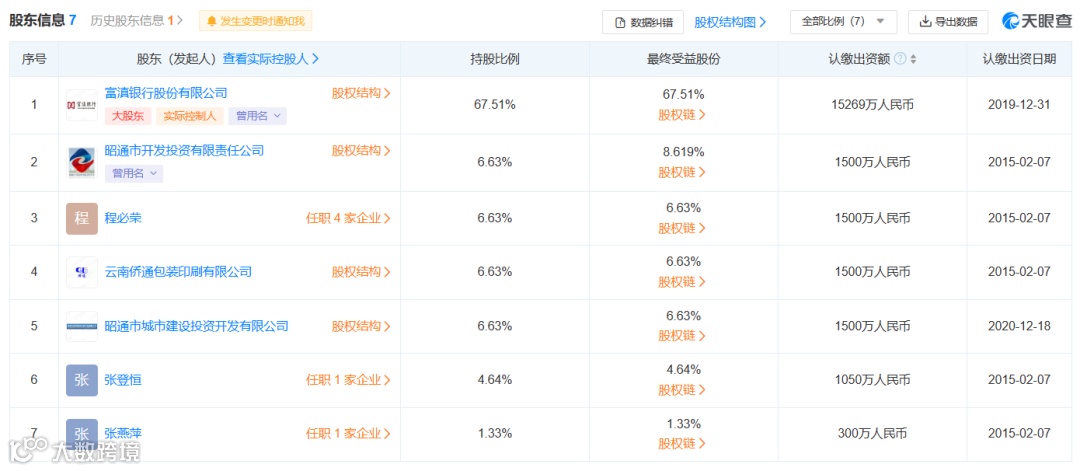Image resolution: width=1080 pixels, height=471 pixels.
Task: Click the 程必荣 avatar icon
Action: (x=82, y=218)
